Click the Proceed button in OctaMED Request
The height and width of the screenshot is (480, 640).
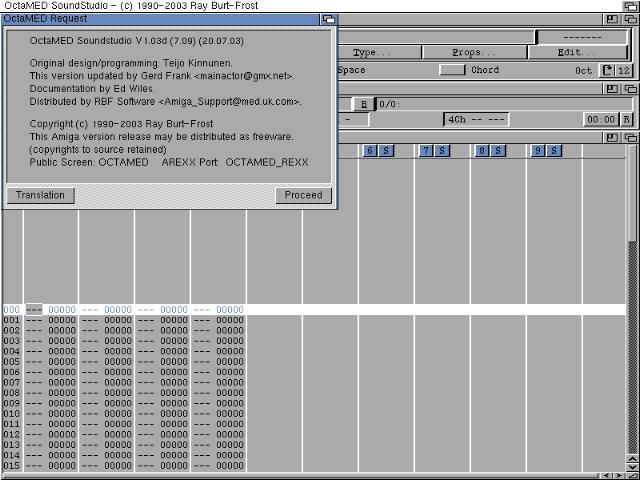pos(303,195)
